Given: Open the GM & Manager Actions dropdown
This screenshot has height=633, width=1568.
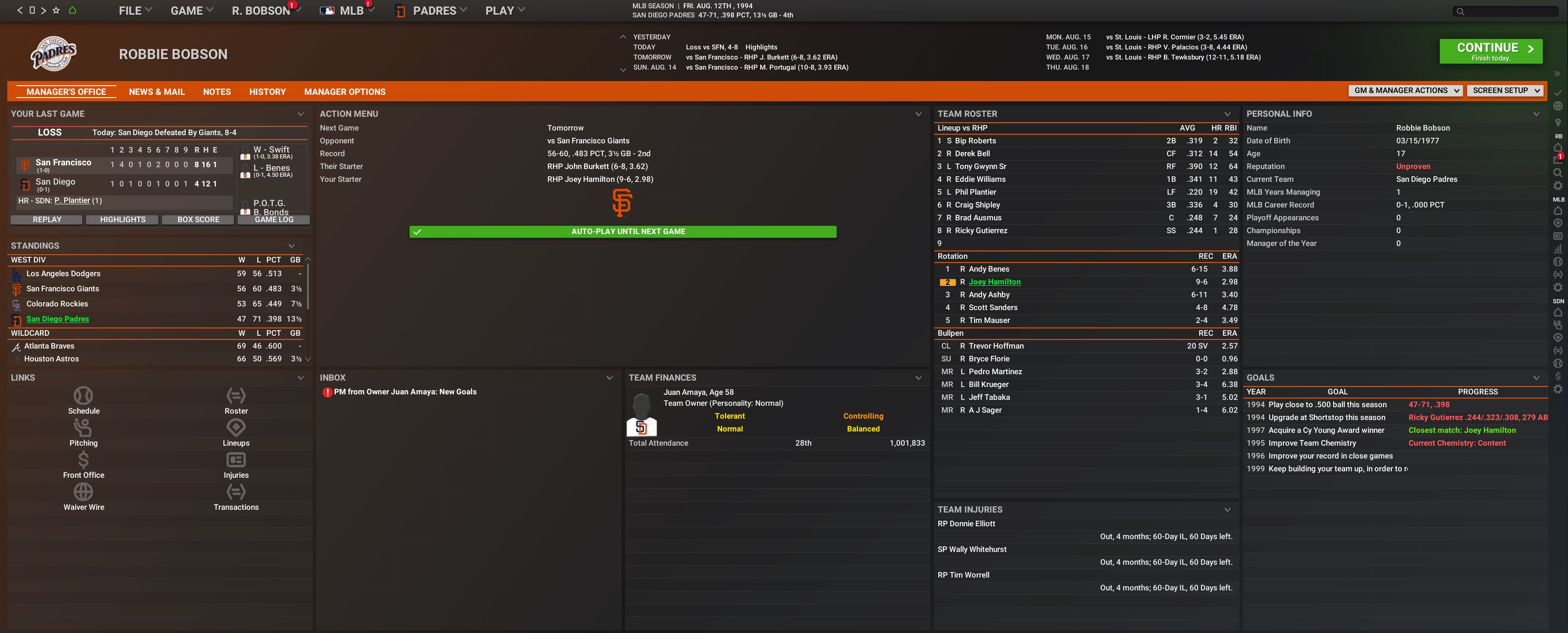Looking at the screenshot, I should click(x=1406, y=91).
